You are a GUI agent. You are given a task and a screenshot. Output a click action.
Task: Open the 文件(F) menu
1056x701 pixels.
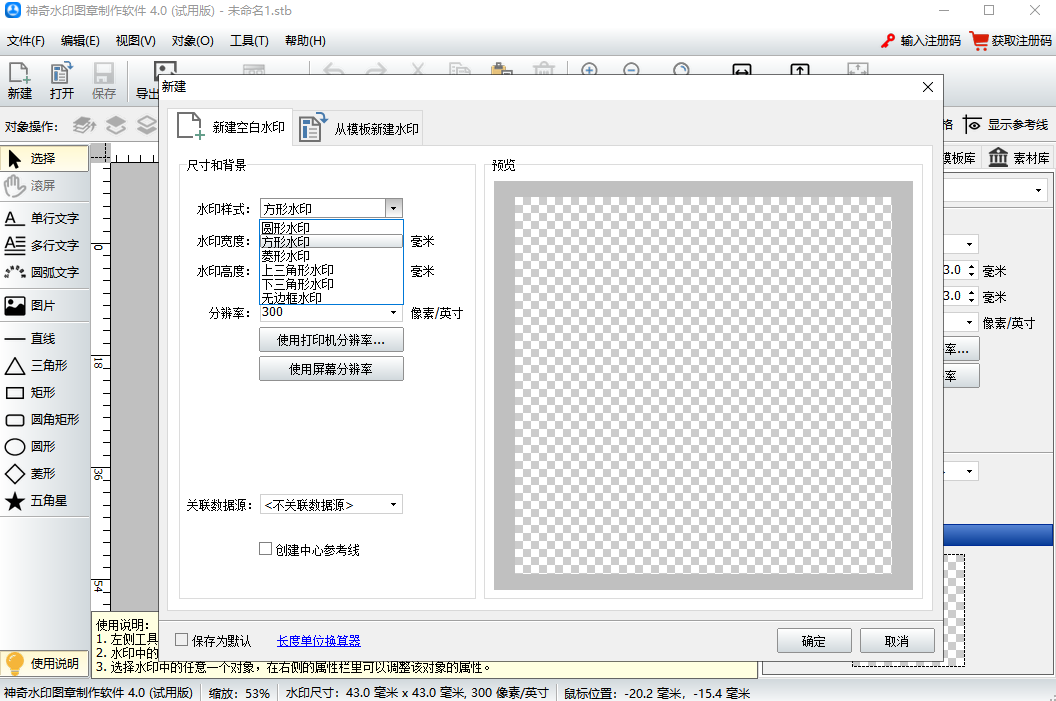(x=26, y=41)
